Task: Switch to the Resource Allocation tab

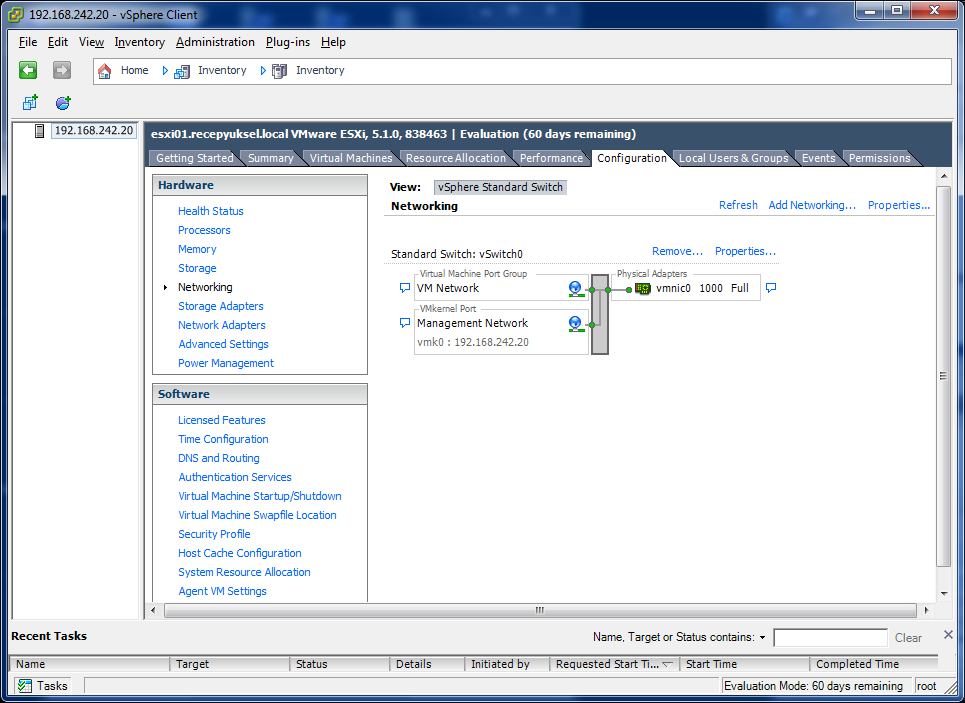Action: pos(455,158)
